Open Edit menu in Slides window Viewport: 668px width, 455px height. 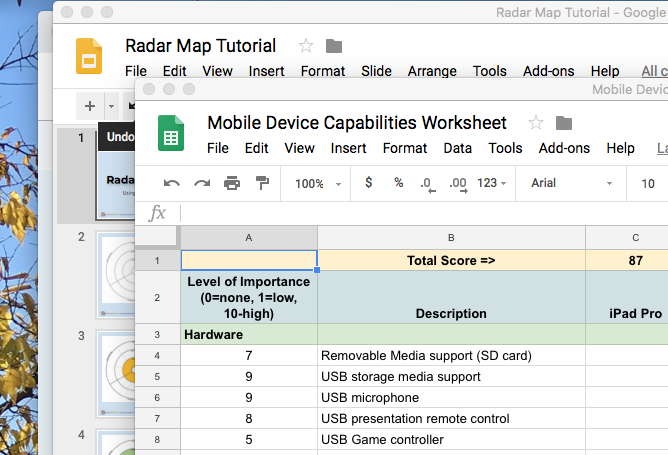coord(175,71)
